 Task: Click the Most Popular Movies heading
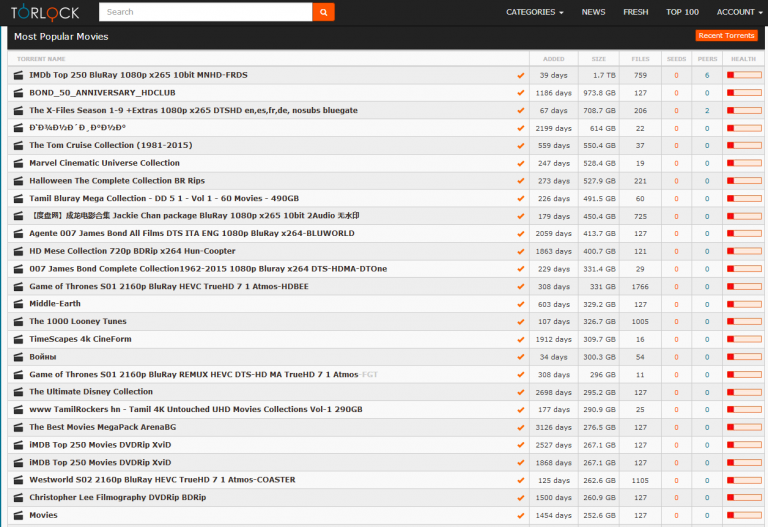61,37
